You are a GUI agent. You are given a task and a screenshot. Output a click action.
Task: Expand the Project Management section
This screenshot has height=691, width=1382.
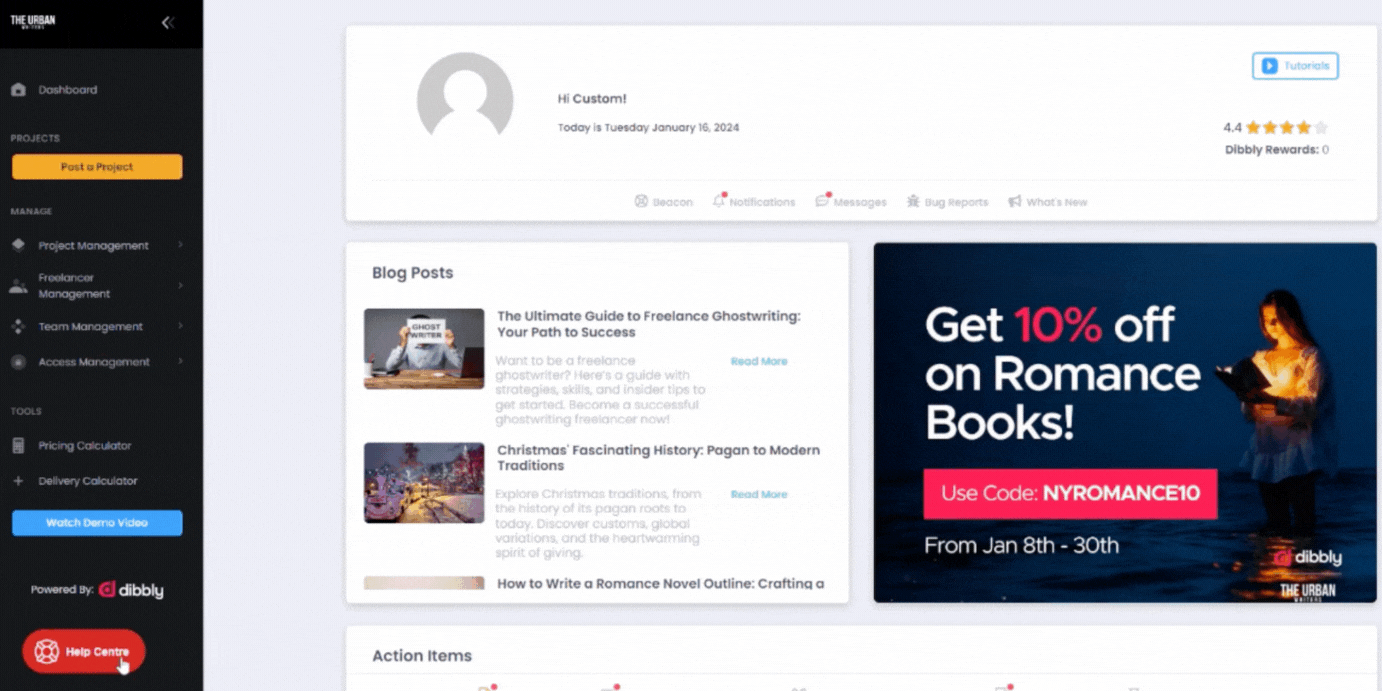click(x=92, y=245)
